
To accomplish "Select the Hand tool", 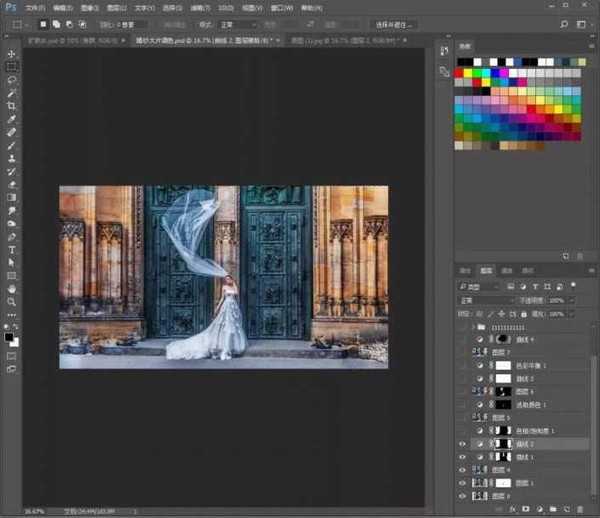I will click(x=12, y=288).
